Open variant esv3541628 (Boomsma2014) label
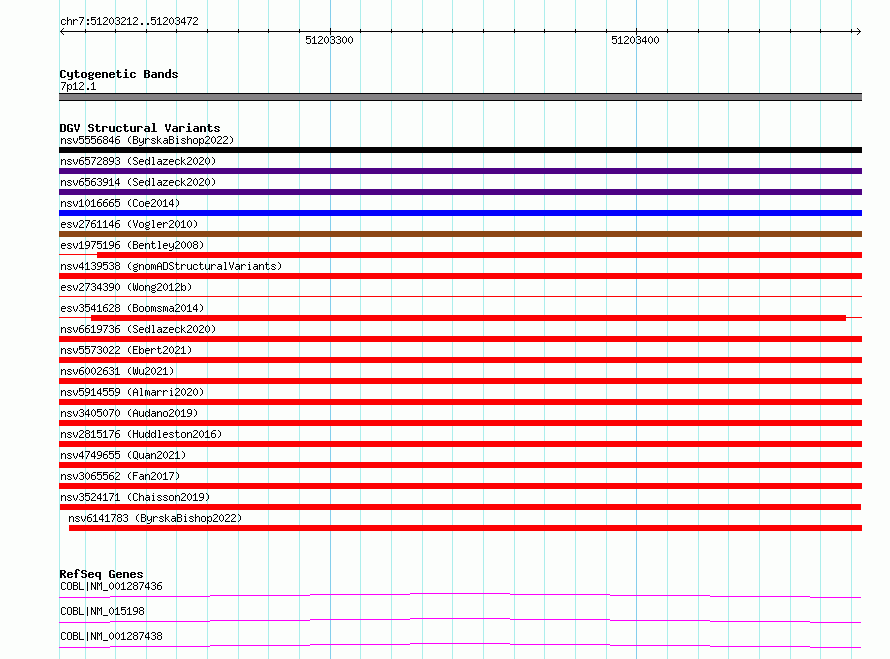Screen dimensions: 890x659 [132, 308]
